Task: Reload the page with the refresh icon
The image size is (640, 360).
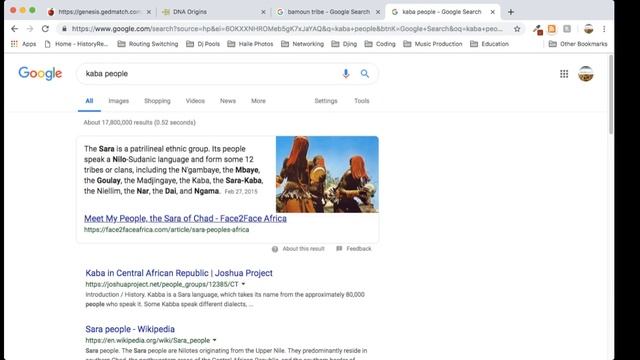Action: point(45,29)
